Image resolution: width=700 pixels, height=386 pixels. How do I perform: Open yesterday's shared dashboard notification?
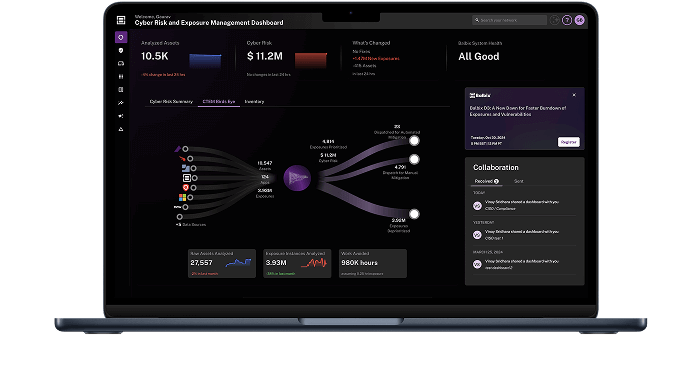point(525,235)
